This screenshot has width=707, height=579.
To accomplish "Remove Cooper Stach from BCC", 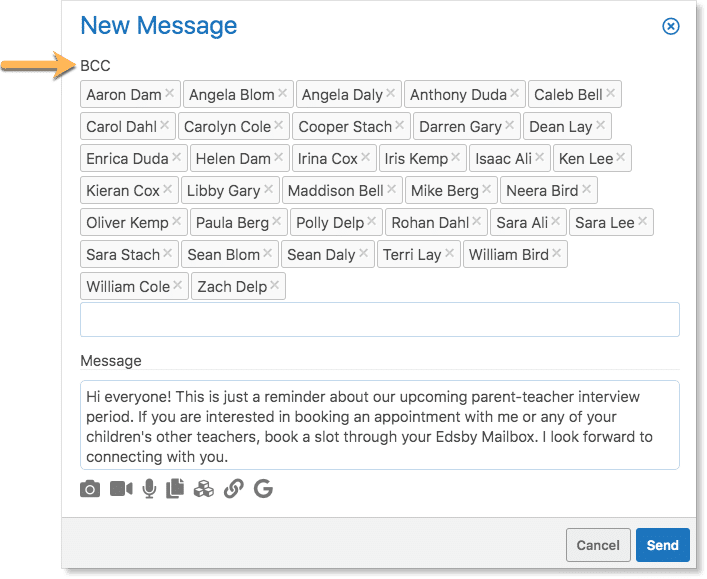I will 399,125.
